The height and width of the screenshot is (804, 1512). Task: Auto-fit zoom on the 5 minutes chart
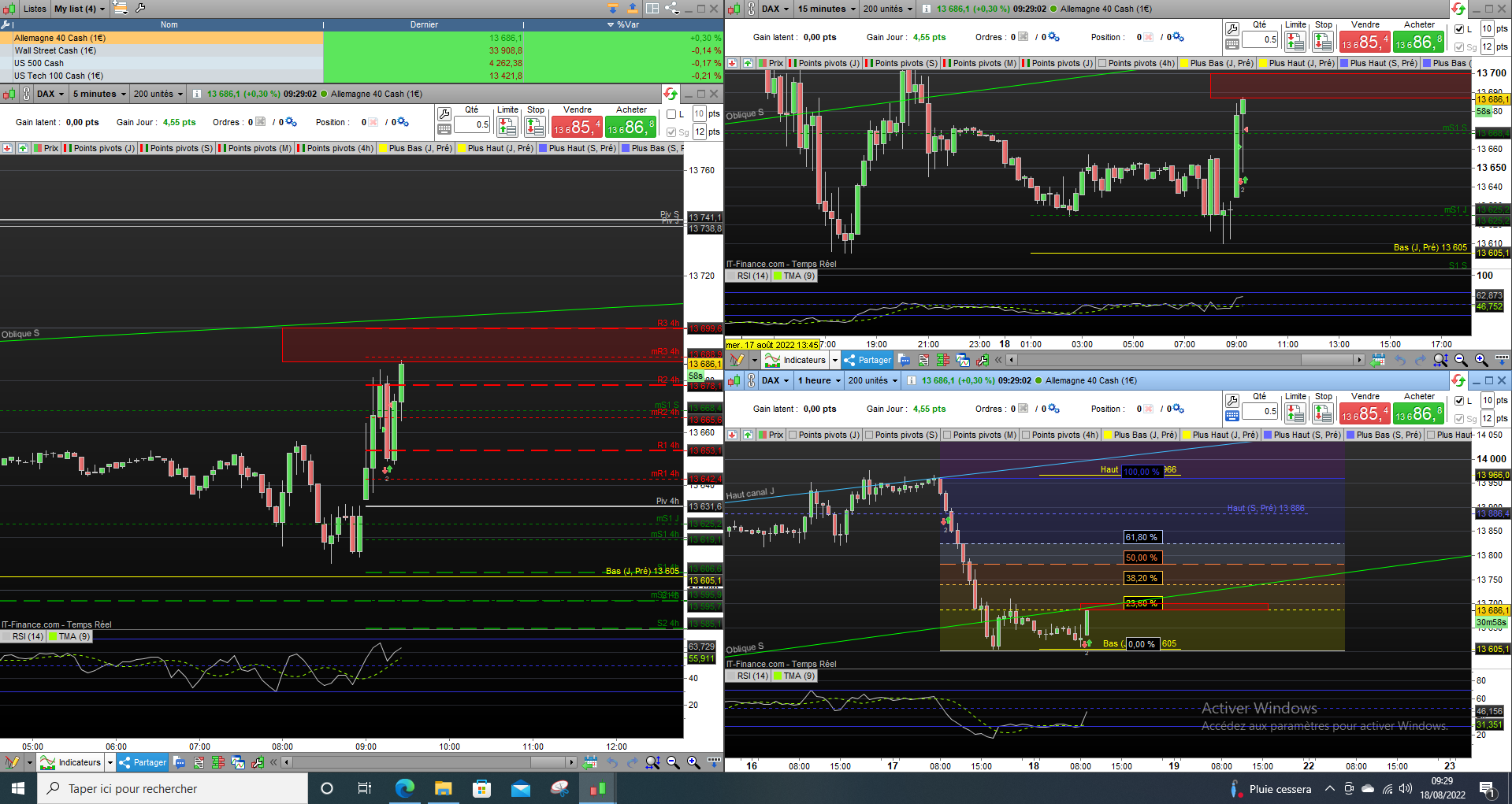[x=652, y=762]
